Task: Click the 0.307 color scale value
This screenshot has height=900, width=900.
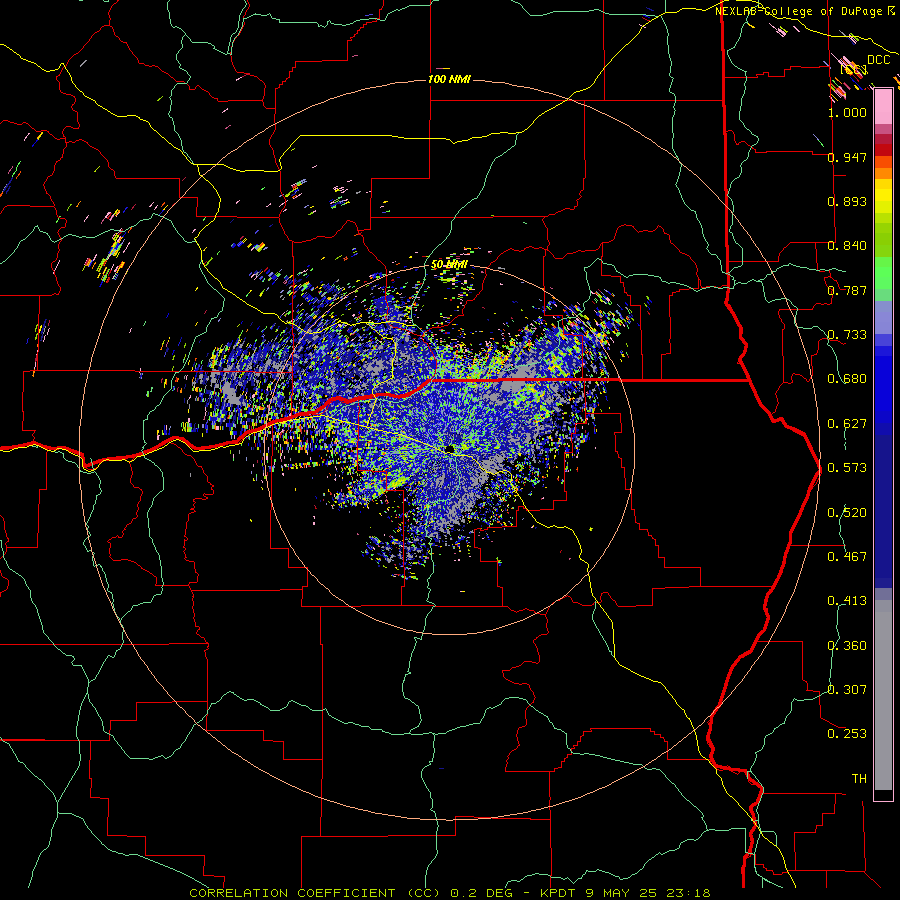Action: coord(847,690)
